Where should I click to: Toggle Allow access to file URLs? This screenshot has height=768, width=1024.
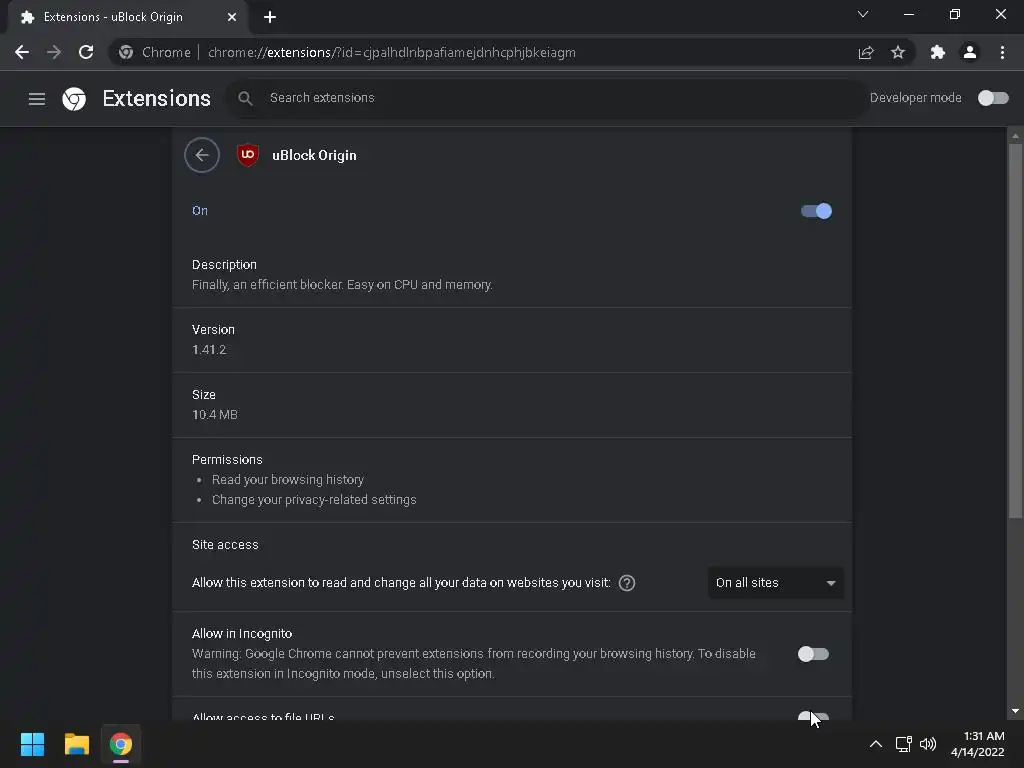(x=813, y=716)
